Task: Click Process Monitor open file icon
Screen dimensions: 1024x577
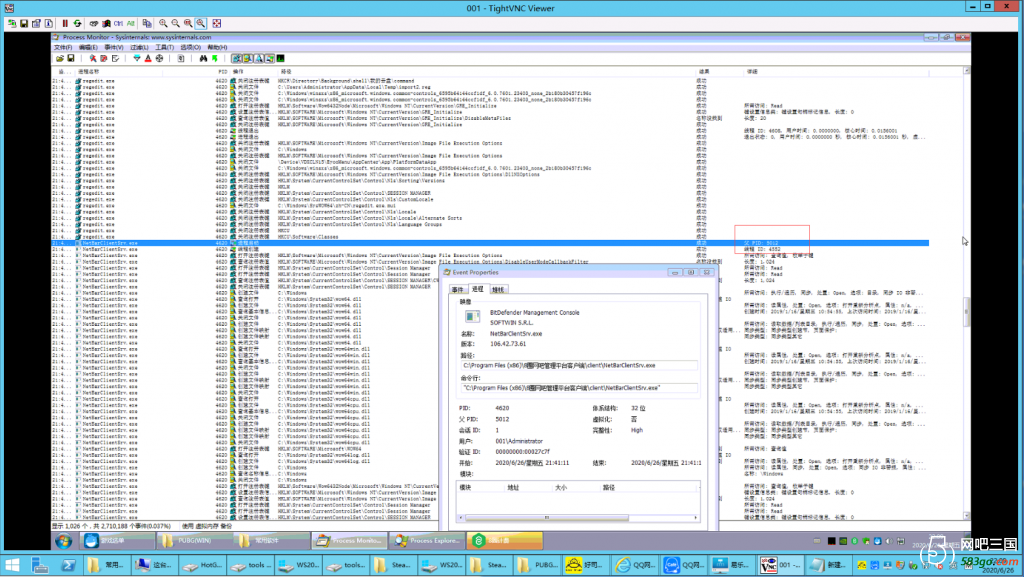Action: point(60,59)
